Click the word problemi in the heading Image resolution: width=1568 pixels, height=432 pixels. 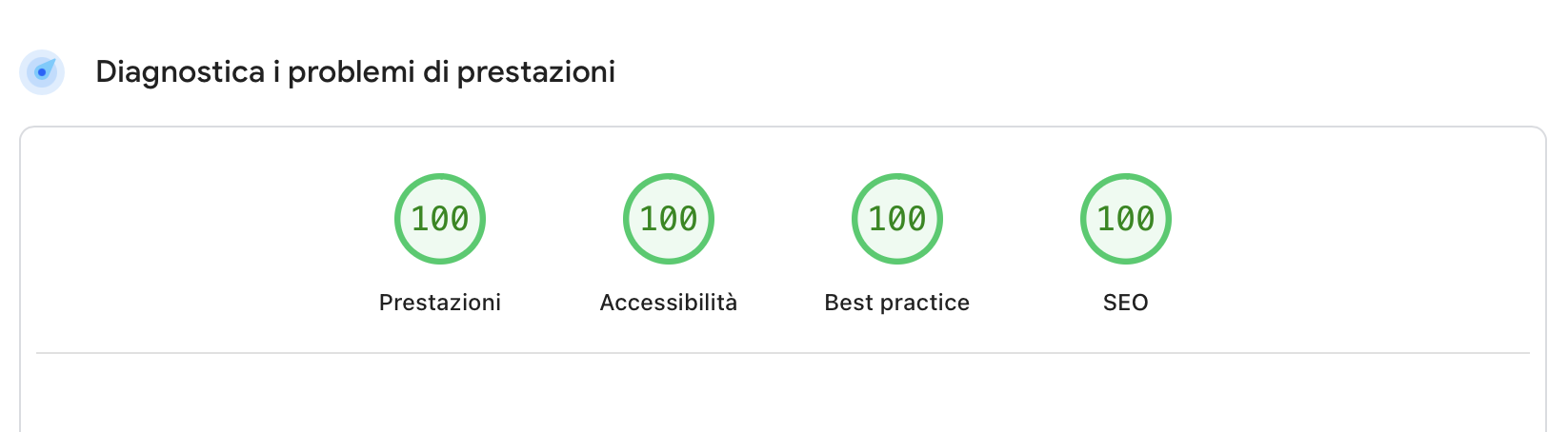[x=352, y=72]
